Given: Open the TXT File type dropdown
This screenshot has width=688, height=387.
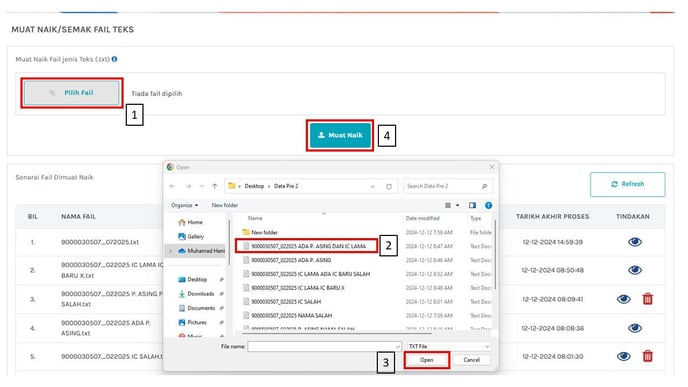Looking at the screenshot, I should click(449, 346).
